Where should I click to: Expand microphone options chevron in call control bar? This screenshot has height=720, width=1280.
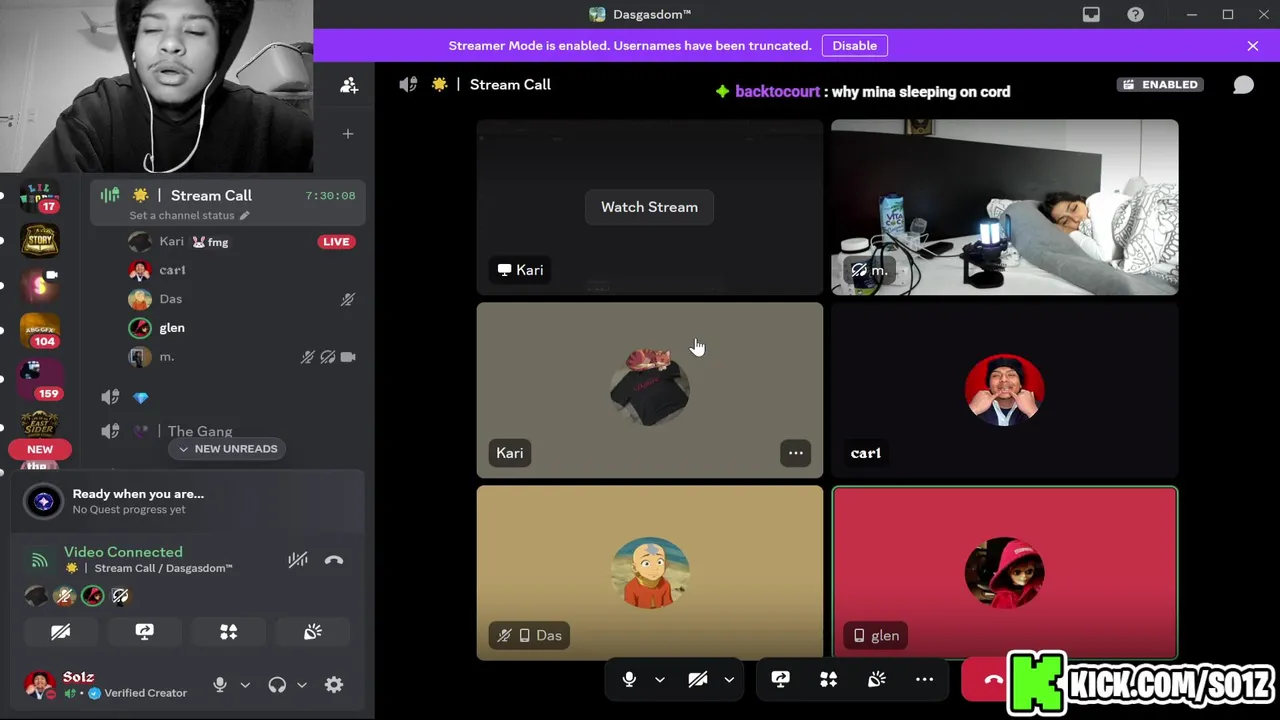pyautogui.click(x=660, y=680)
